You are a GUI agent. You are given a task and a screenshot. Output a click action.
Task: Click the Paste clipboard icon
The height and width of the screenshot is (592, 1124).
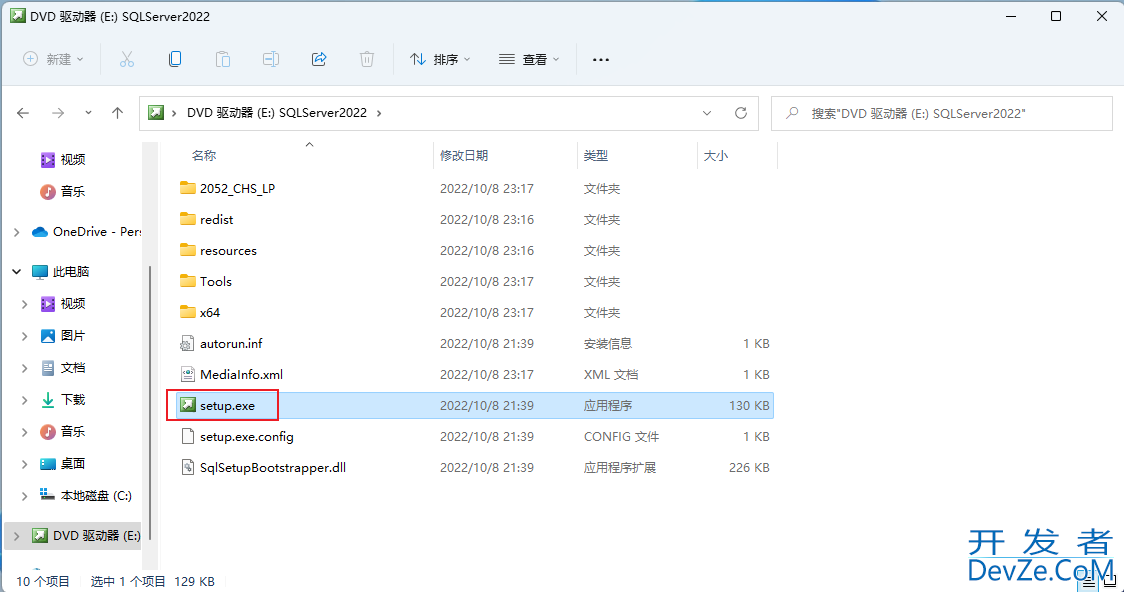point(223,59)
